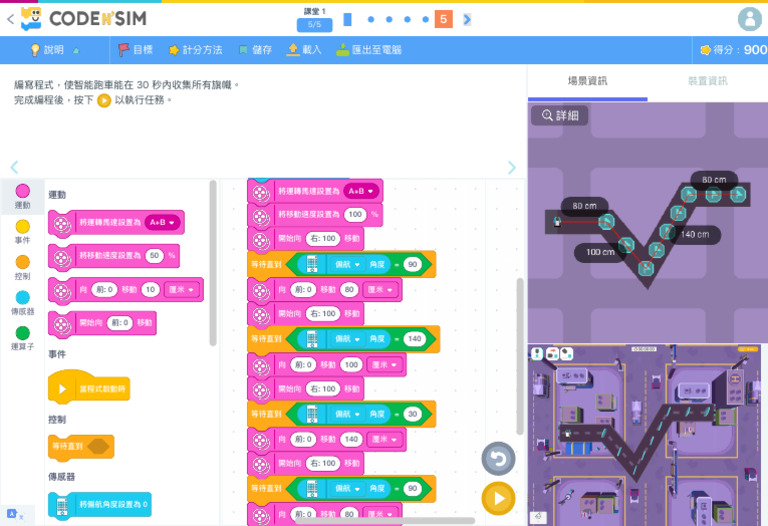Collapse instructions with left chevron
The width and height of the screenshot is (768, 526).
click(14, 167)
